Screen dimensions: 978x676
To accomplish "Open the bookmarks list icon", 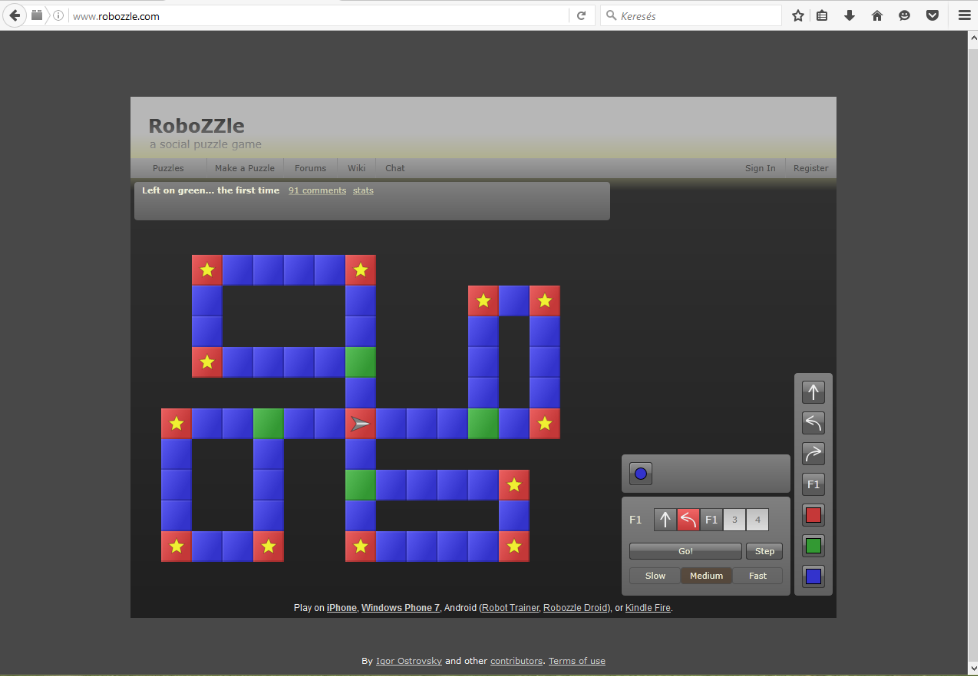I will (822, 16).
